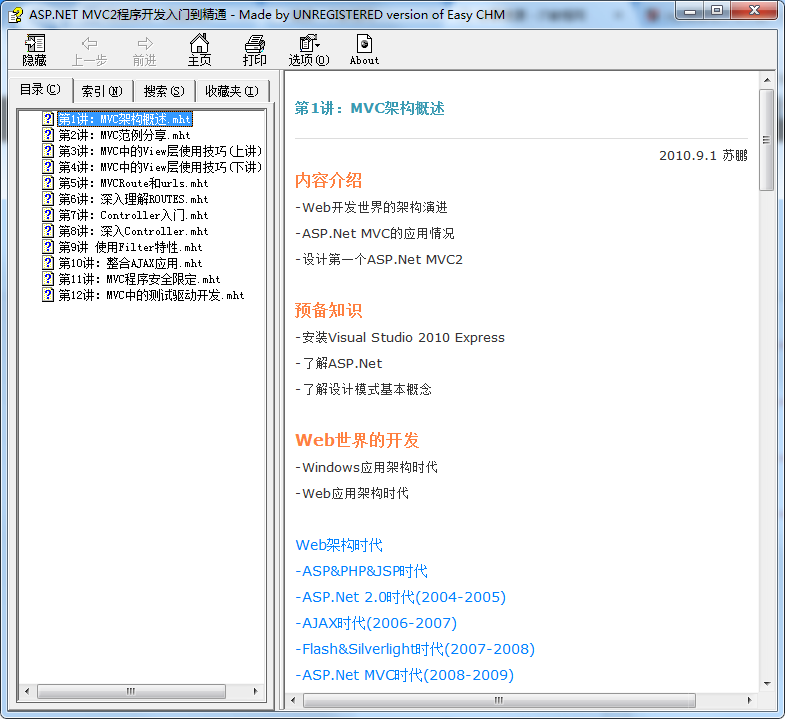Open topic 第10讲: 整合AJAX应用.mht
785x719 pixels.
(130, 263)
